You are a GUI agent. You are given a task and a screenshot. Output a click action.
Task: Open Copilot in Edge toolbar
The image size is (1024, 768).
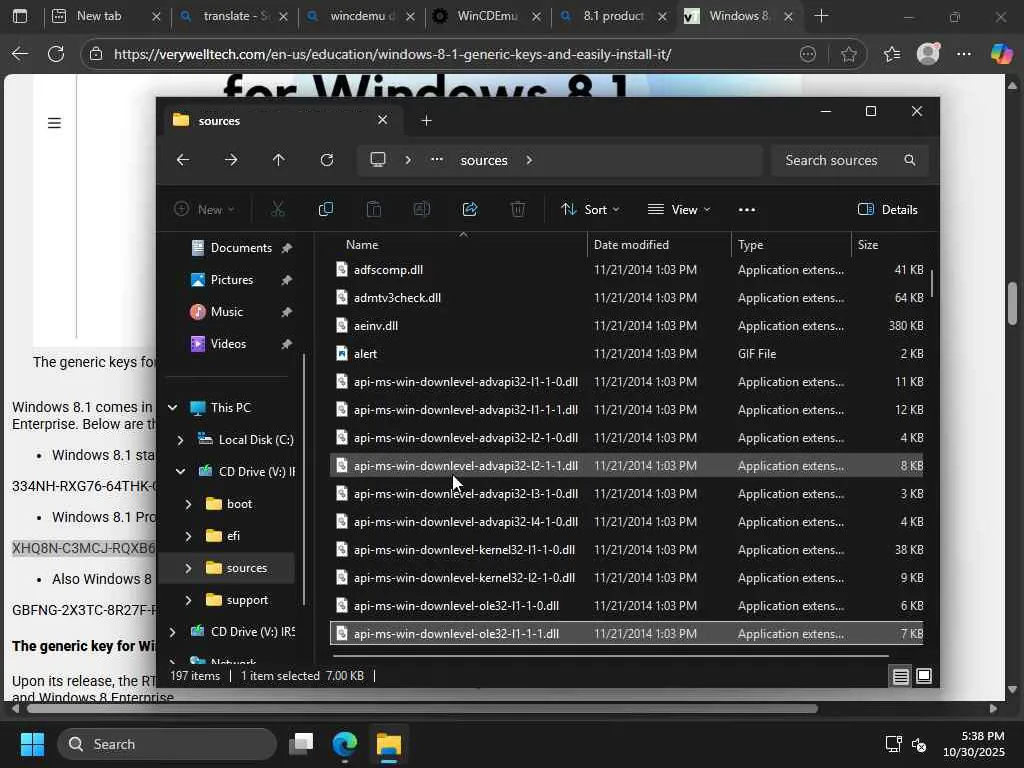(1001, 54)
